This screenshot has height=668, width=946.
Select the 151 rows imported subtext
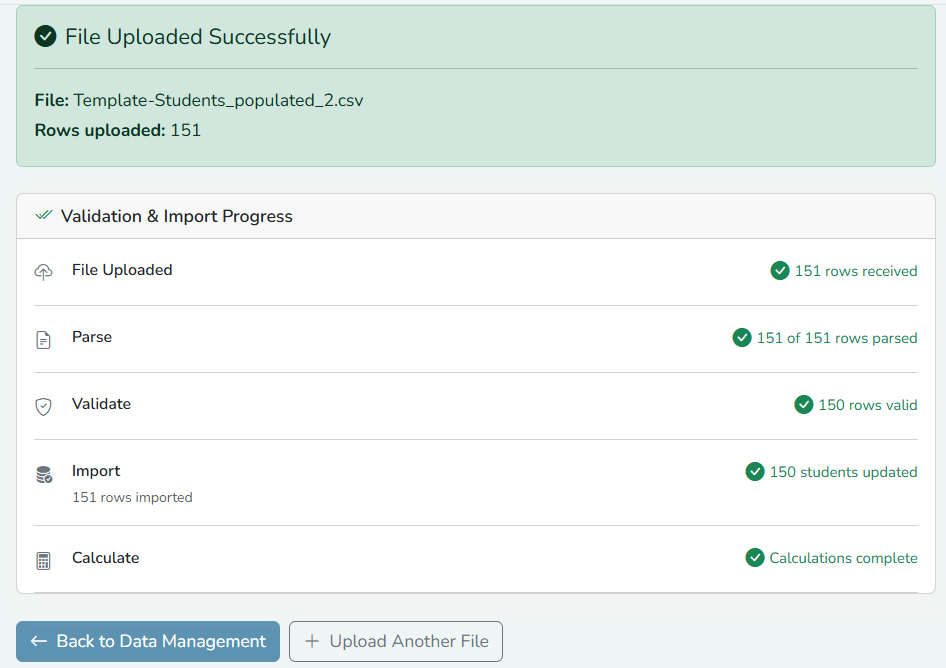point(132,497)
